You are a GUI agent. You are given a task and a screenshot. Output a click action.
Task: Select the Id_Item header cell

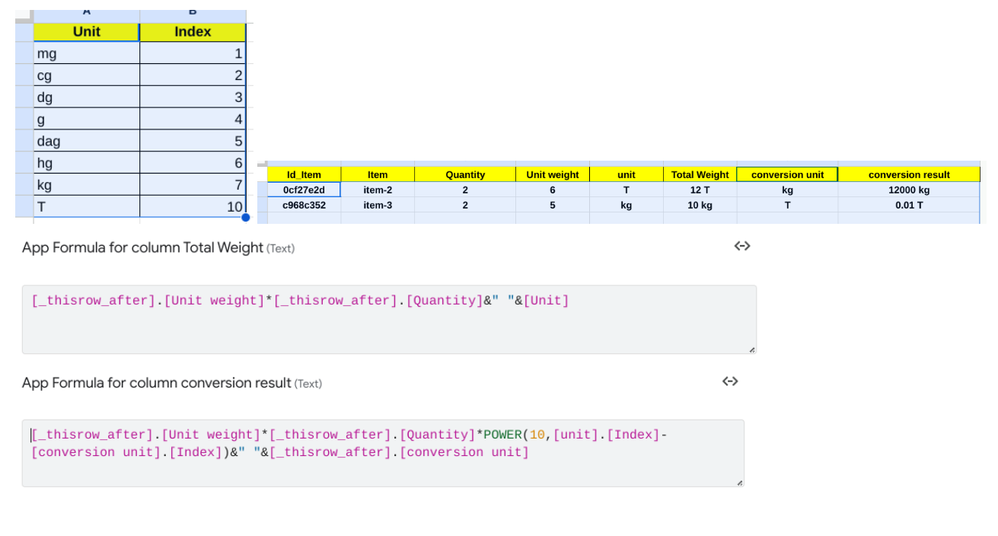304,174
